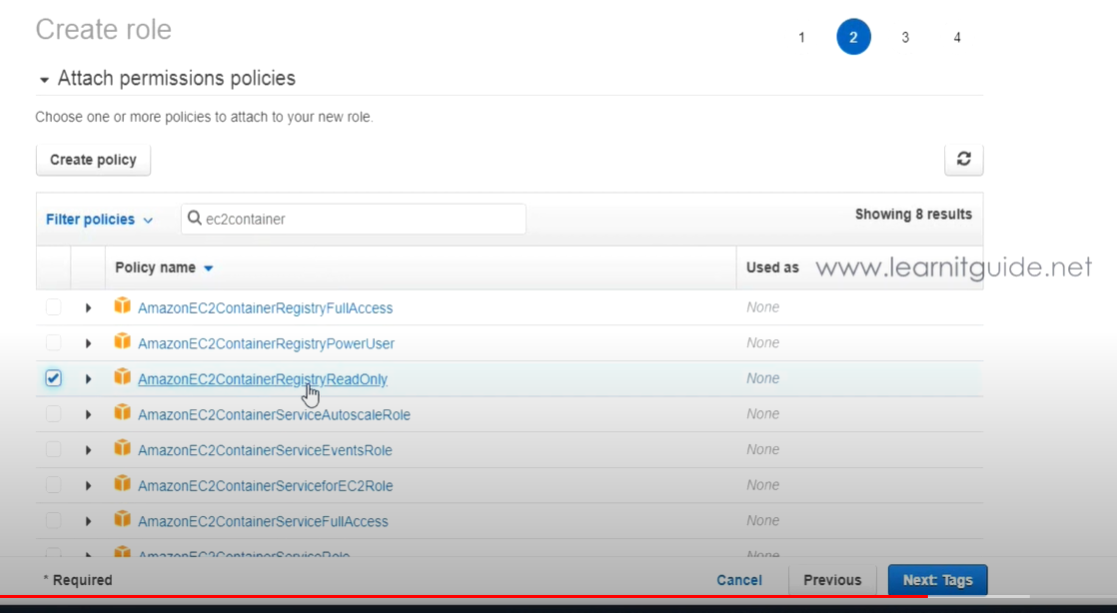The width and height of the screenshot is (1117, 613).
Task: Sort by Policy name column arrow
Action: (x=209, y=268)
